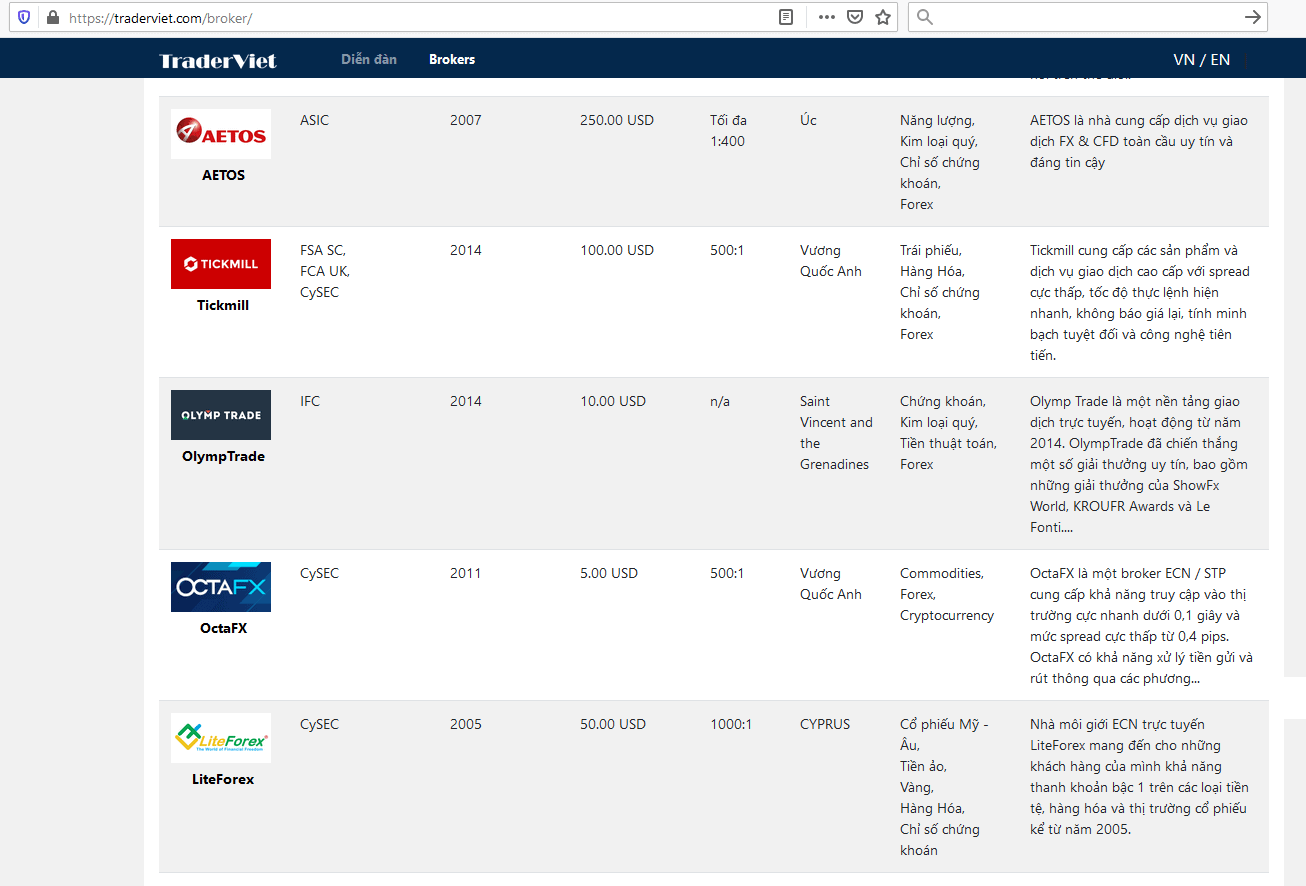Open the AETOS broker logo
1306x886 pixels.
tap(221, 134)
